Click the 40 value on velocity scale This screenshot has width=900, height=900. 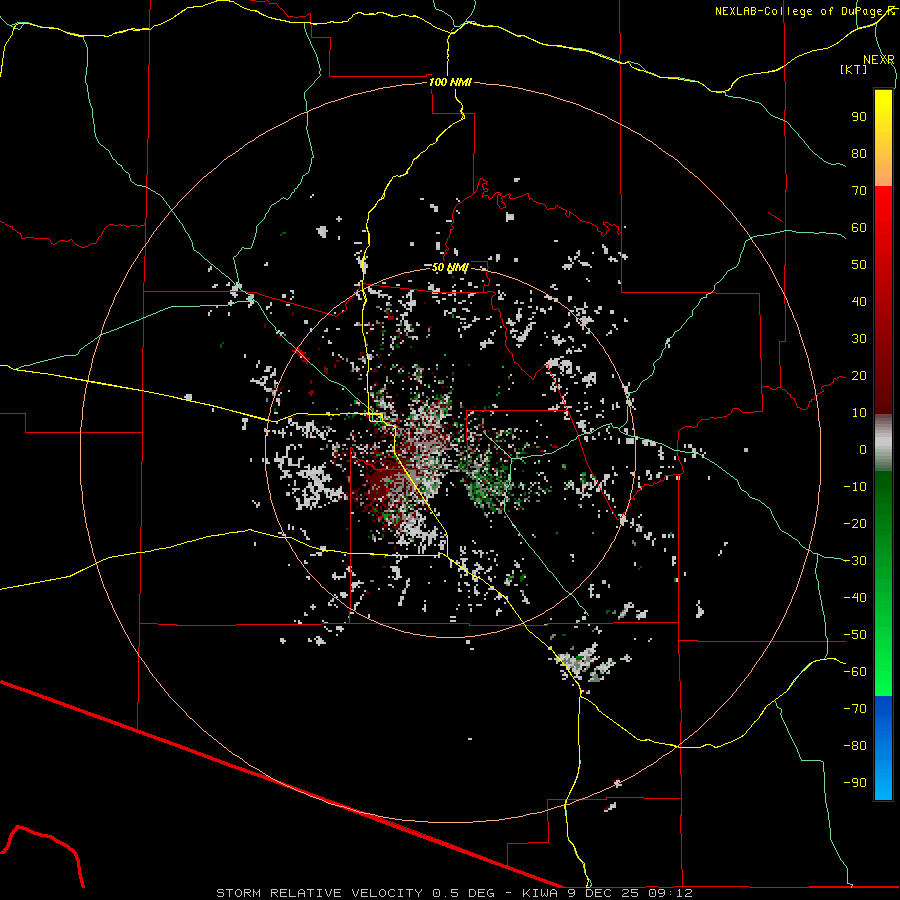859,302
